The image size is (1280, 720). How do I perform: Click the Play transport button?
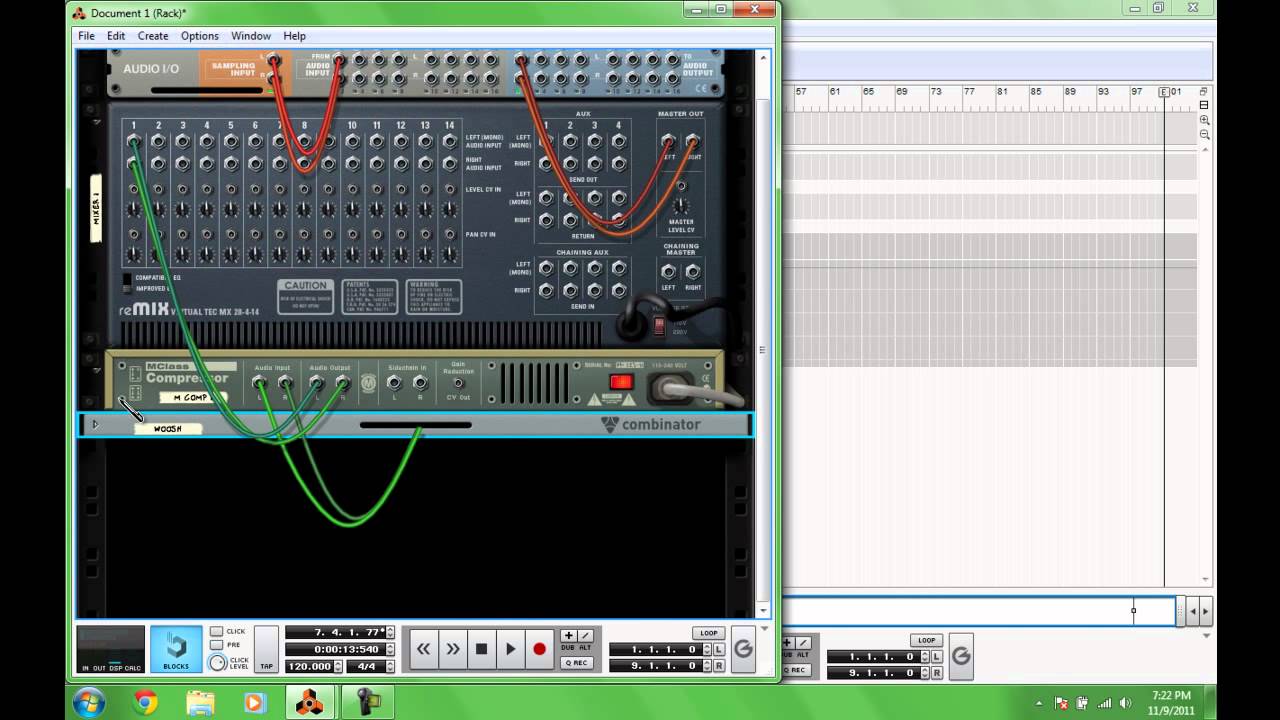tap(510, 649)
